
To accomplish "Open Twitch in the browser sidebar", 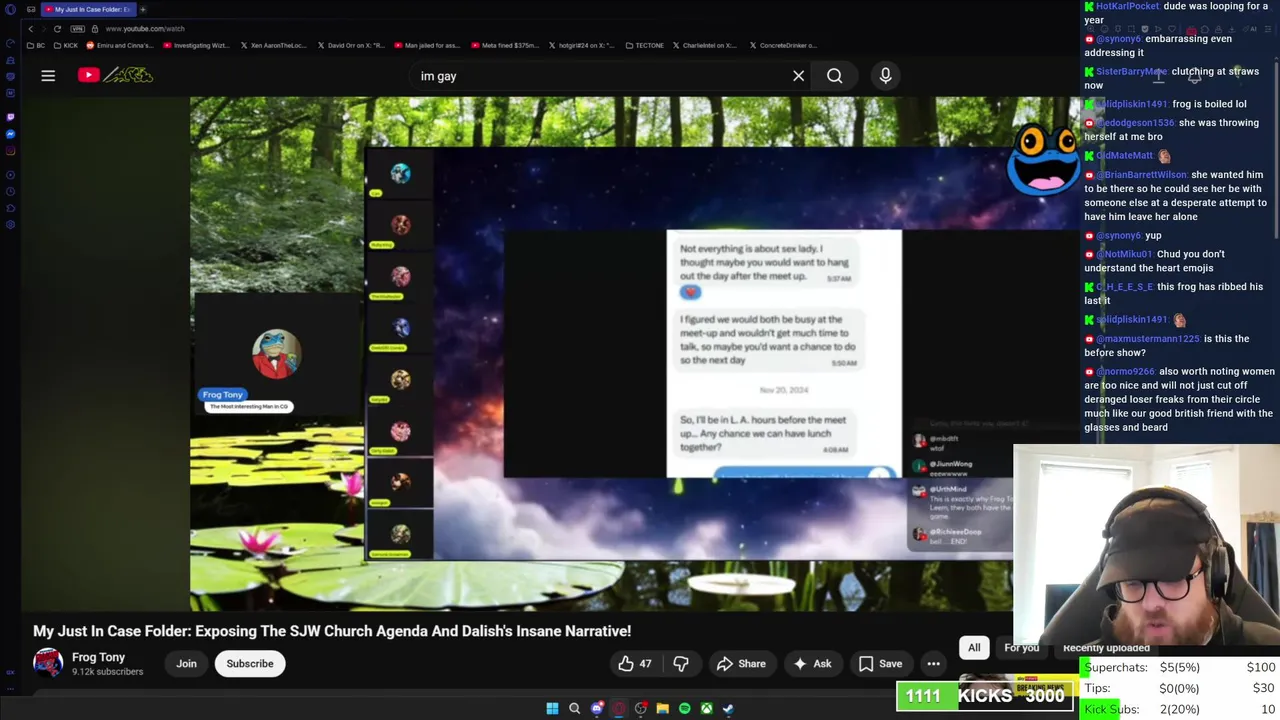I will pos(10,117).
